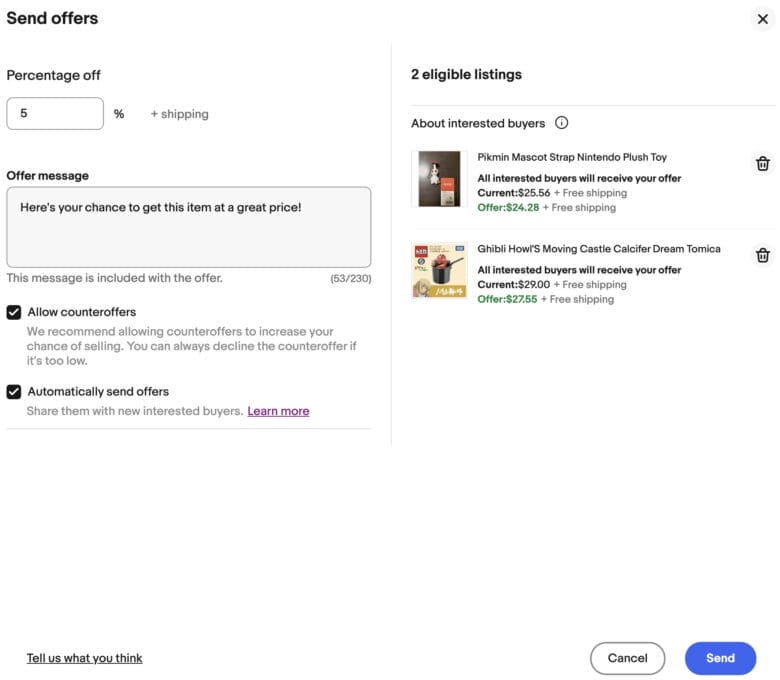
Task: Click inside the Offer message text box
Action: tap(188, 227)
